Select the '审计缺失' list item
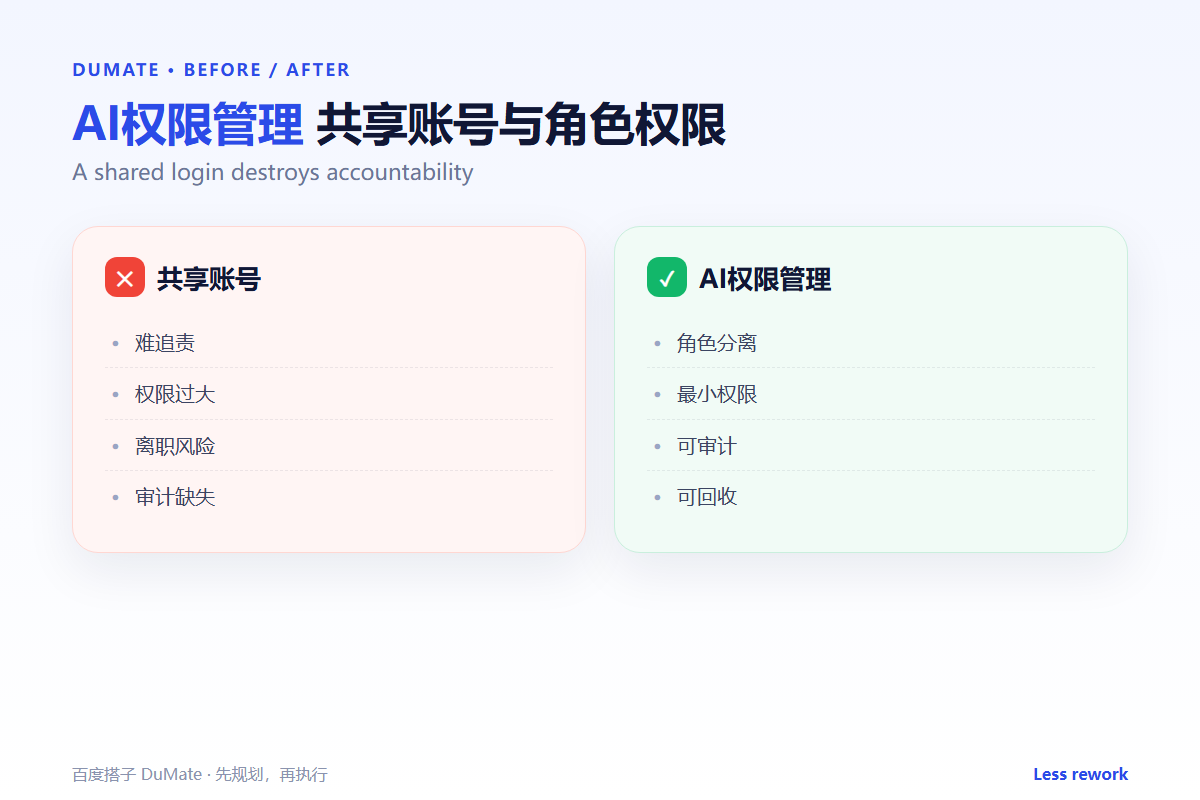 [329, 497]
